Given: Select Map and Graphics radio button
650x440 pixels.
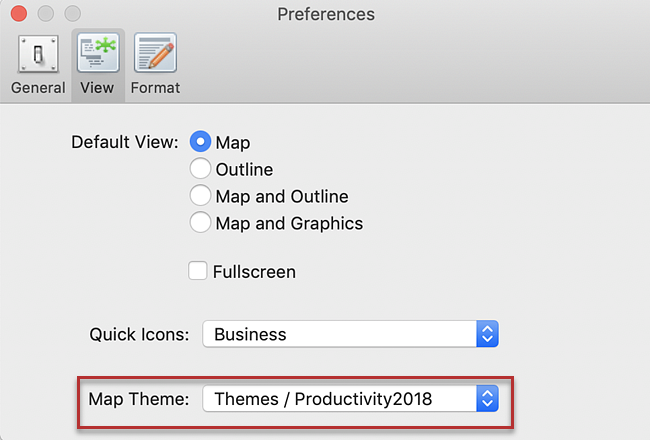Looking at the screenshot, I should tap(200, 223).
